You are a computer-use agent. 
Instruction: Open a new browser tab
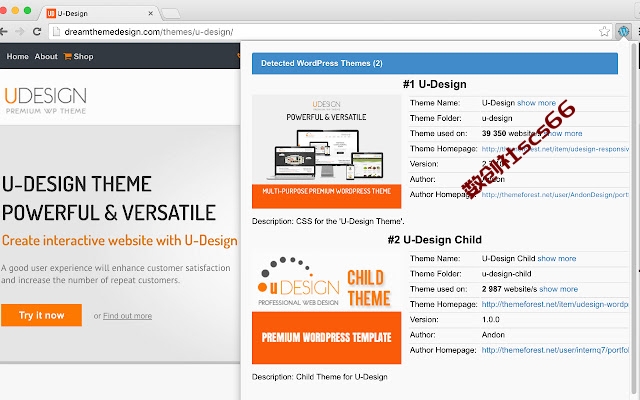[x=171, y=14]
